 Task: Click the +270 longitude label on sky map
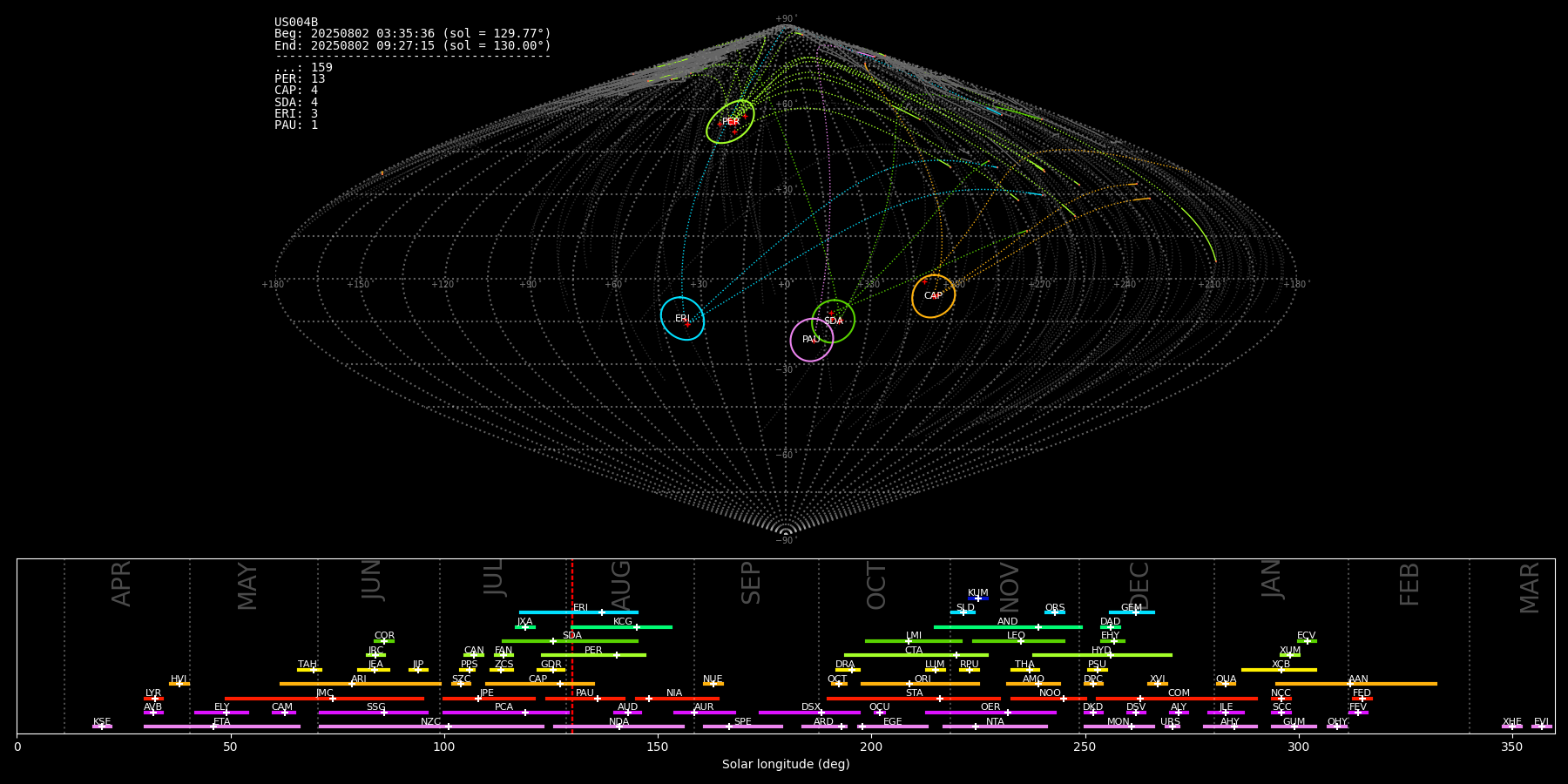tap(1039, 285)
